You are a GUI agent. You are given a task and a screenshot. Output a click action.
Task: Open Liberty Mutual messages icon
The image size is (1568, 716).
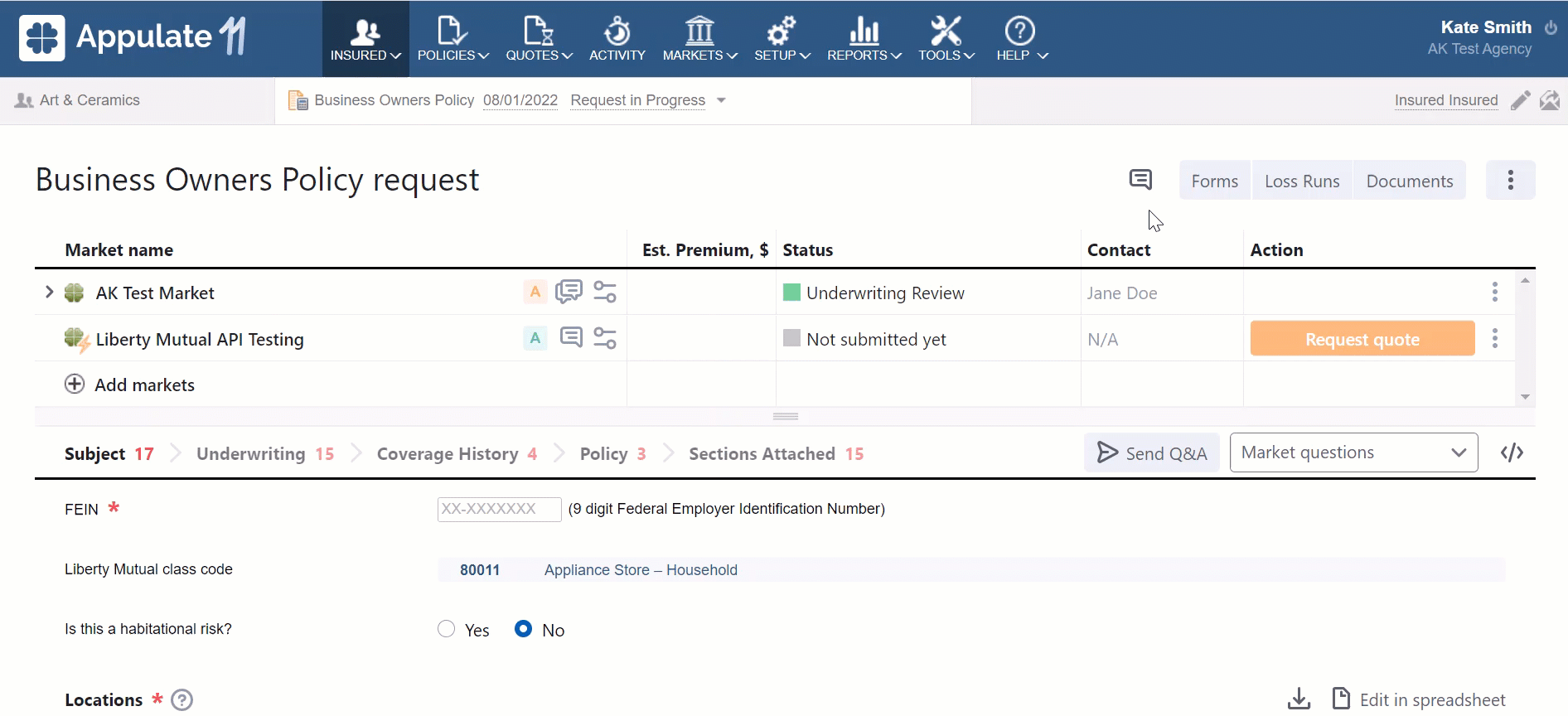[571, 337]
